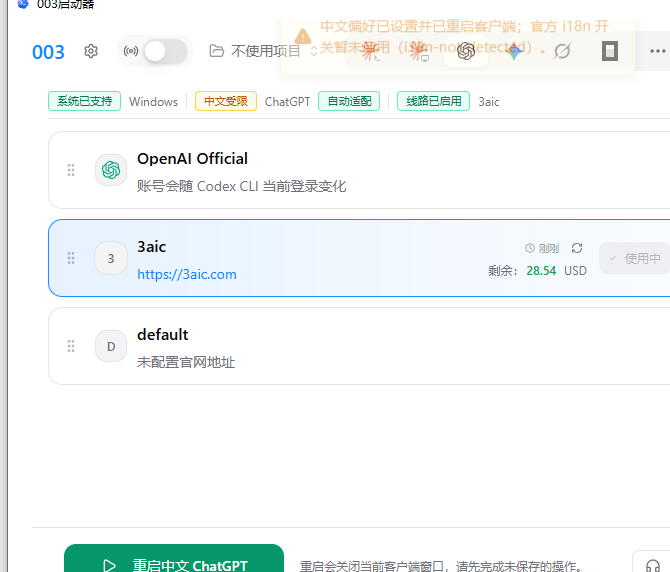Select the slashed-circle app icon
Viewport: 670px width, 572px height.
[x=562, y=51]
